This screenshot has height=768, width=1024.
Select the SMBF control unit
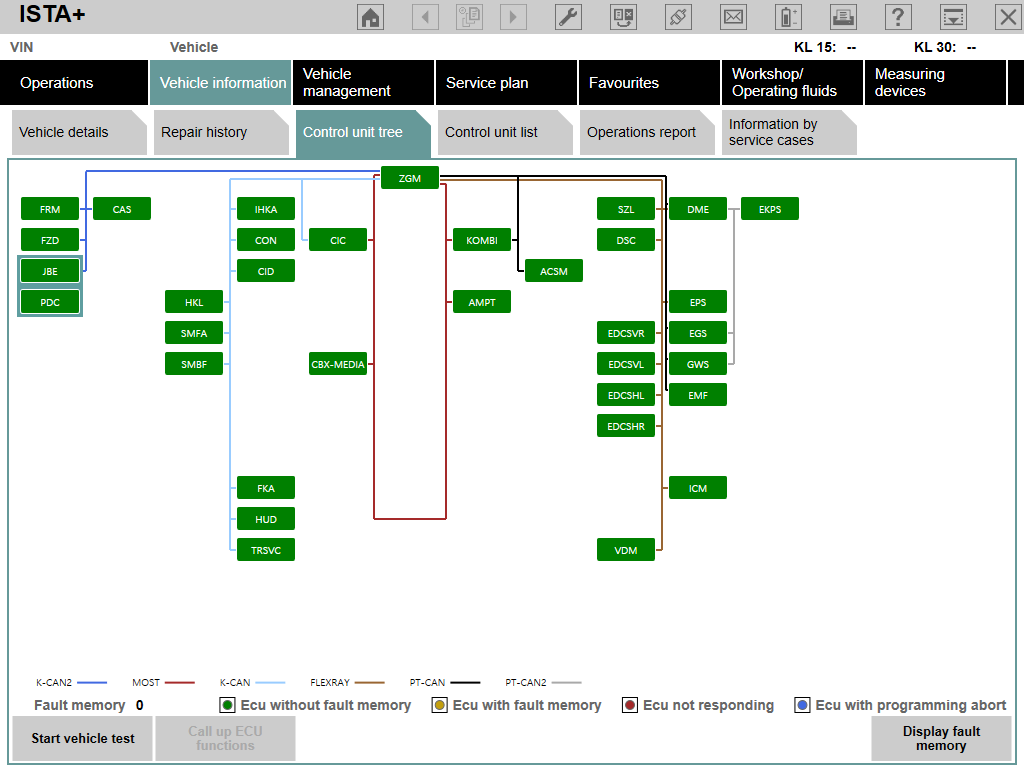194,364
